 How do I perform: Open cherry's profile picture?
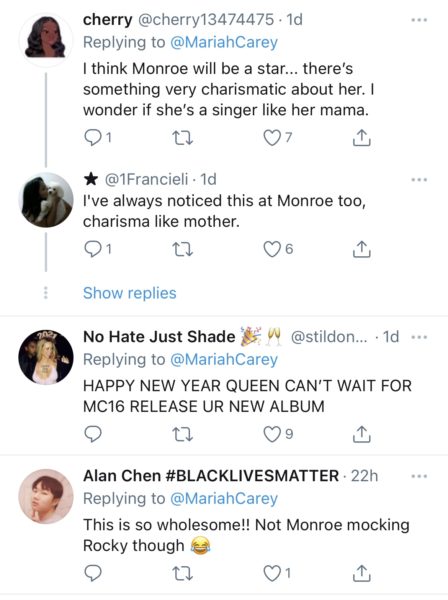coord(46,39)
